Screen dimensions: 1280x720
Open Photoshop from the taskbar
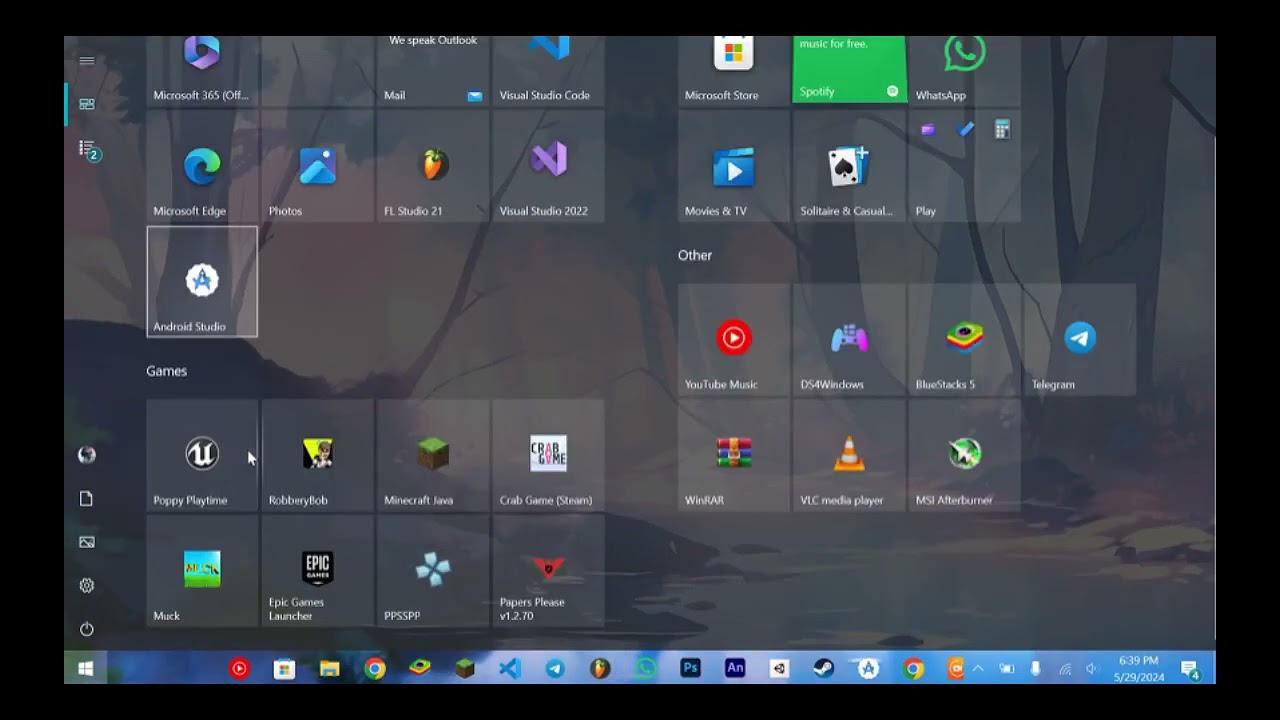coord(690,669)
